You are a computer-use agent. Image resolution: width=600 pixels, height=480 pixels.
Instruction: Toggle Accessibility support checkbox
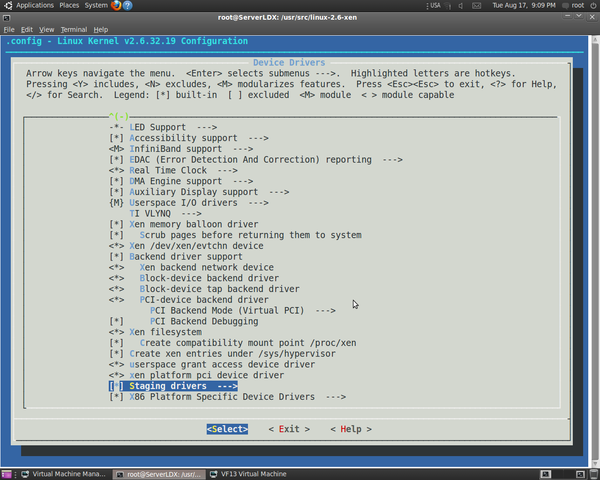[x=116, y=138]
